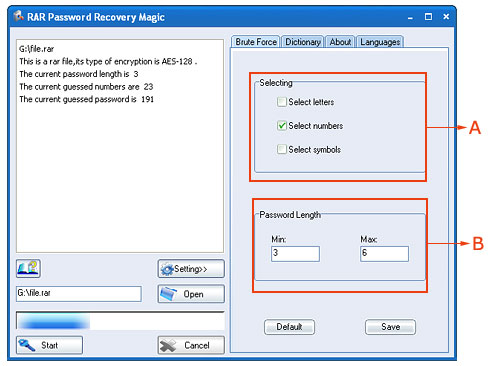Open the About tab

(340, 42)
